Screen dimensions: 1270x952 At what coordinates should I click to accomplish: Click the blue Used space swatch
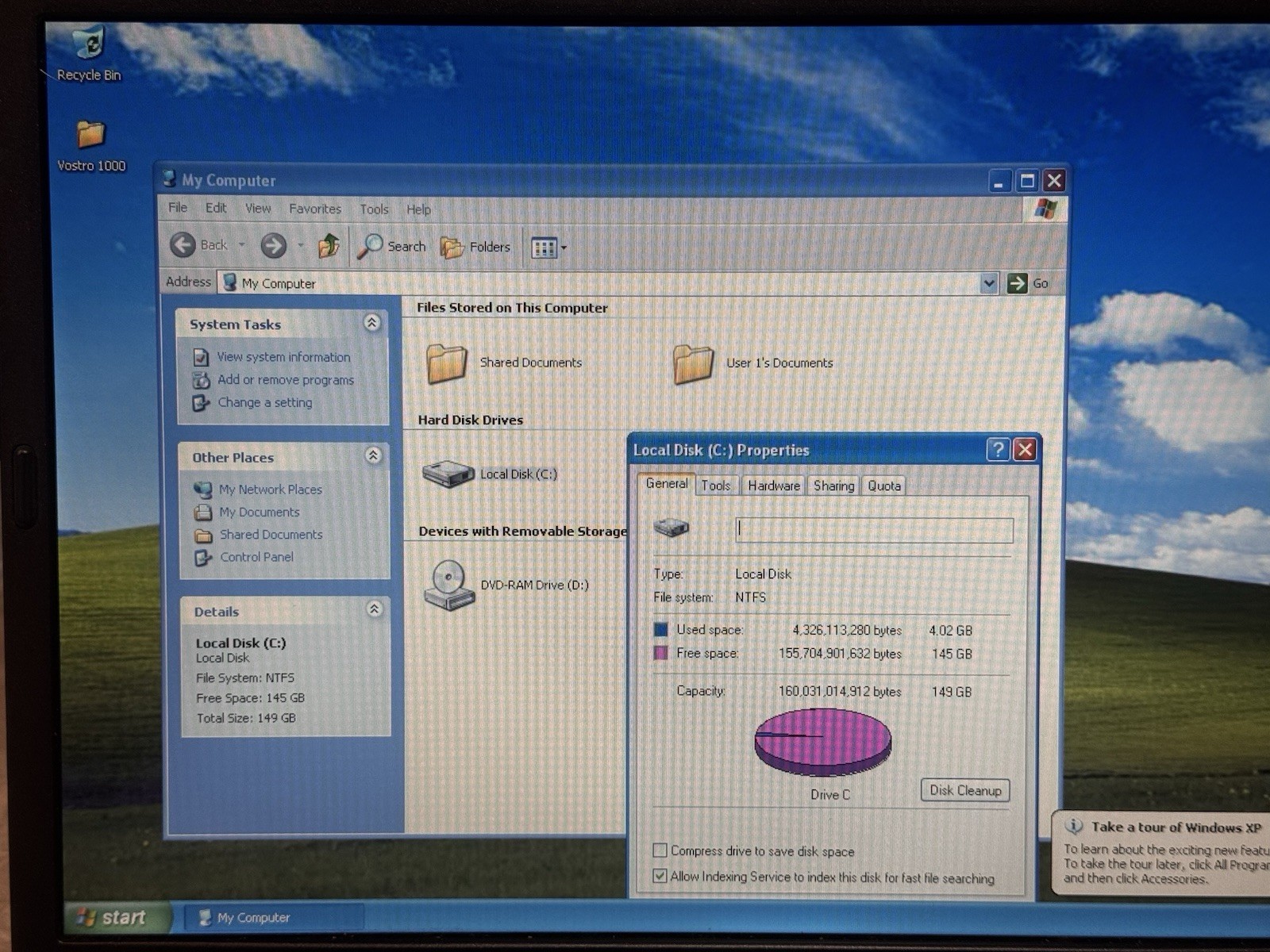[x=660, y=630]
